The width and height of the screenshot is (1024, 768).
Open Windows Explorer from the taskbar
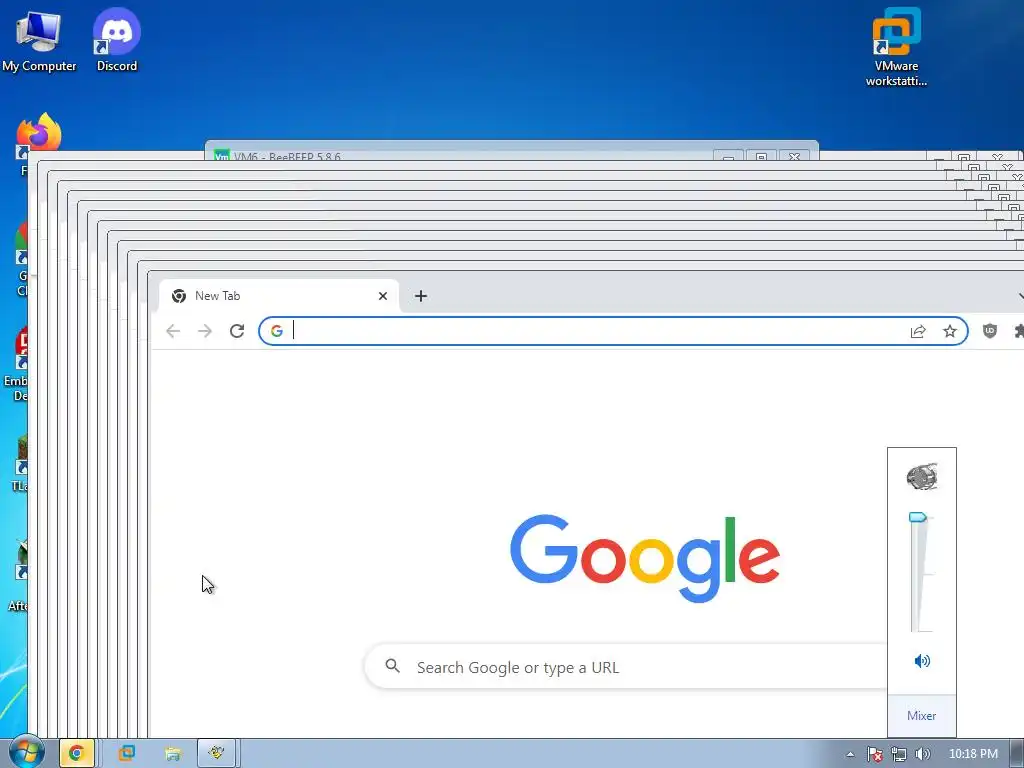[172, 754]
